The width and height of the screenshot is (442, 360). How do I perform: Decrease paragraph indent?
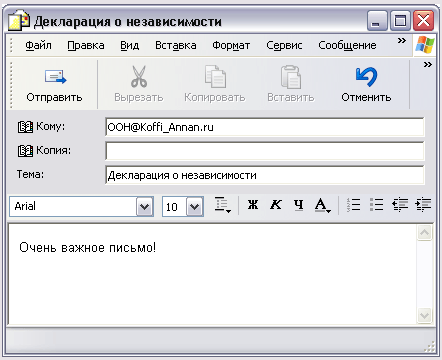click(x=400, y=205)
